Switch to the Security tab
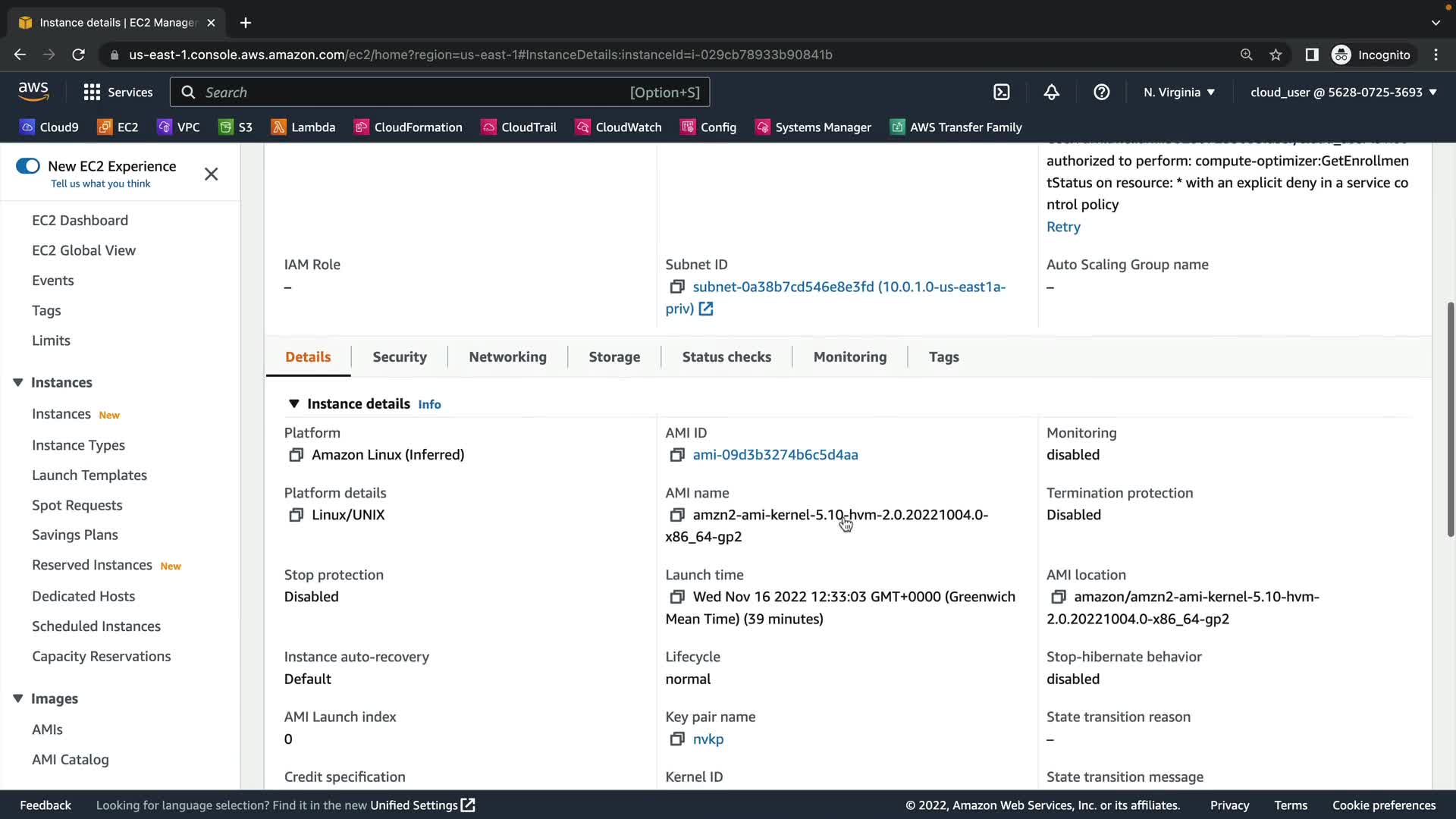Image resolution: width=1456 pixels, height=819 pixels. coord(399,357)
